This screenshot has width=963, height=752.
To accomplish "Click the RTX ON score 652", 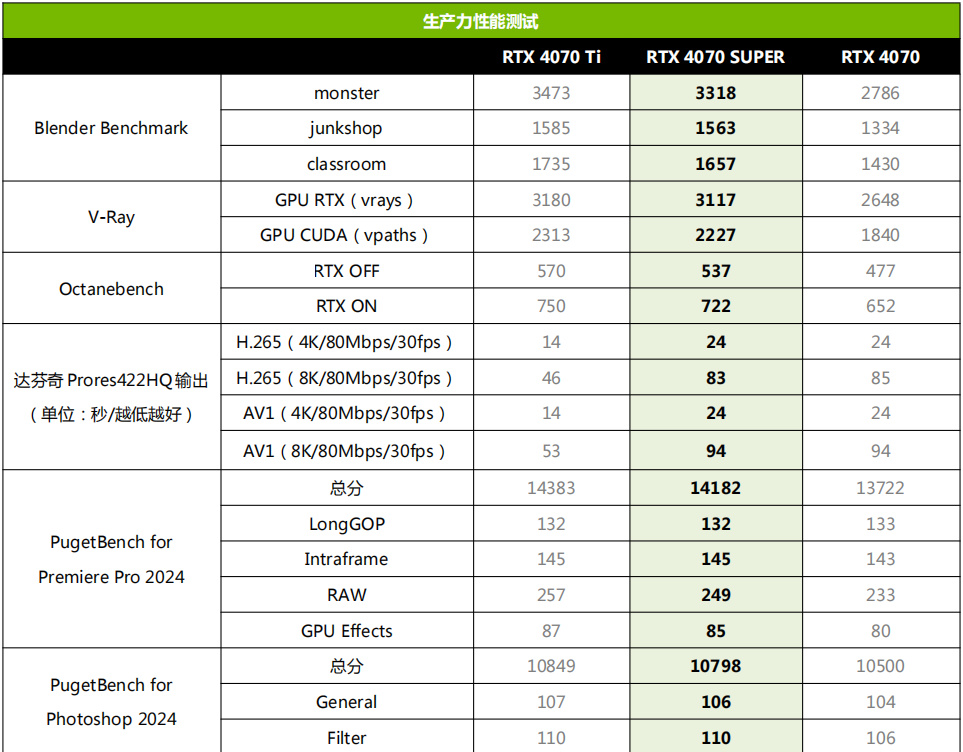I will (x=880, y=306).
